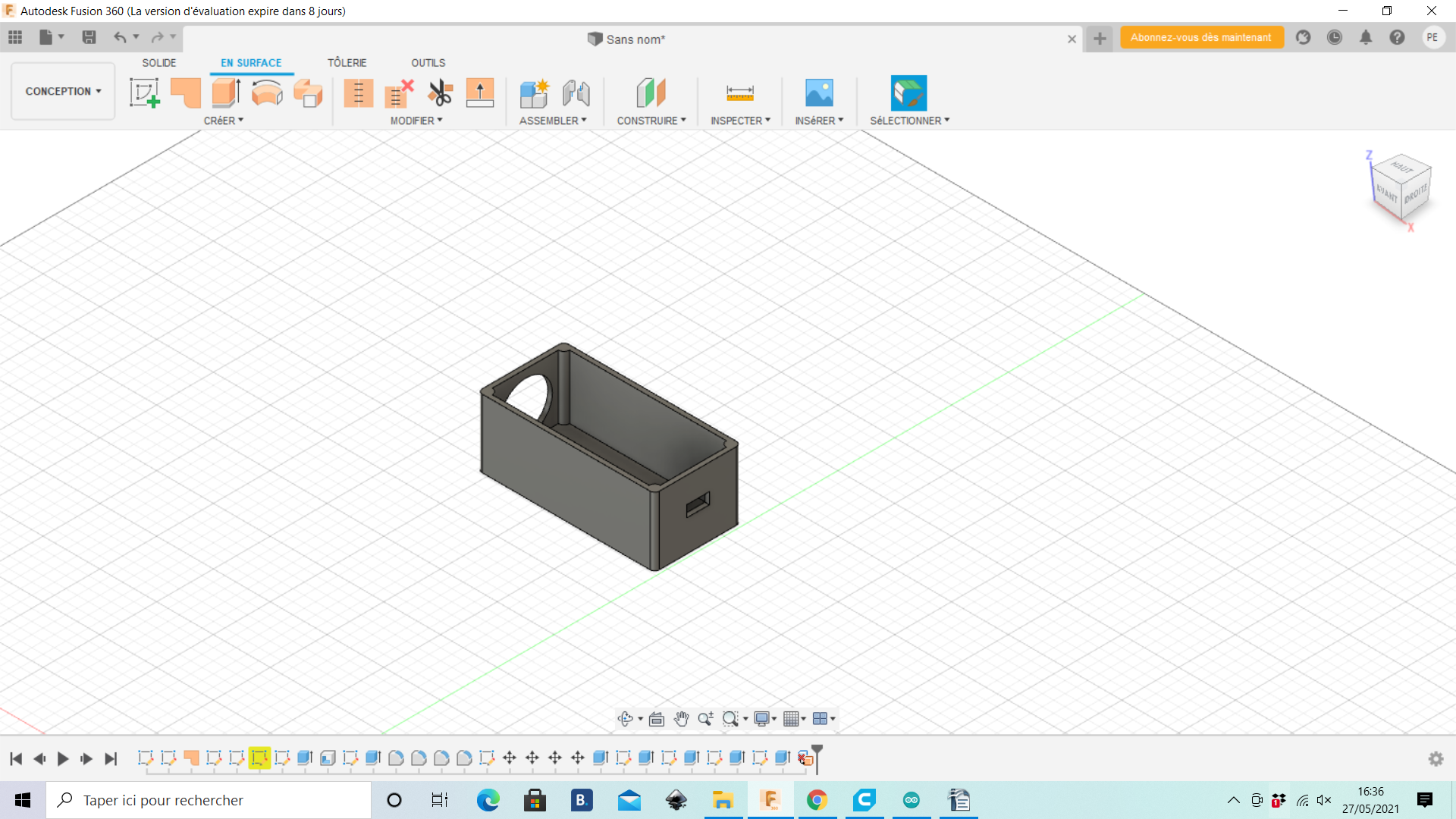Expand the CONSTRUIRE menu
The image size is (1456, 819).
tap(651, 121)
